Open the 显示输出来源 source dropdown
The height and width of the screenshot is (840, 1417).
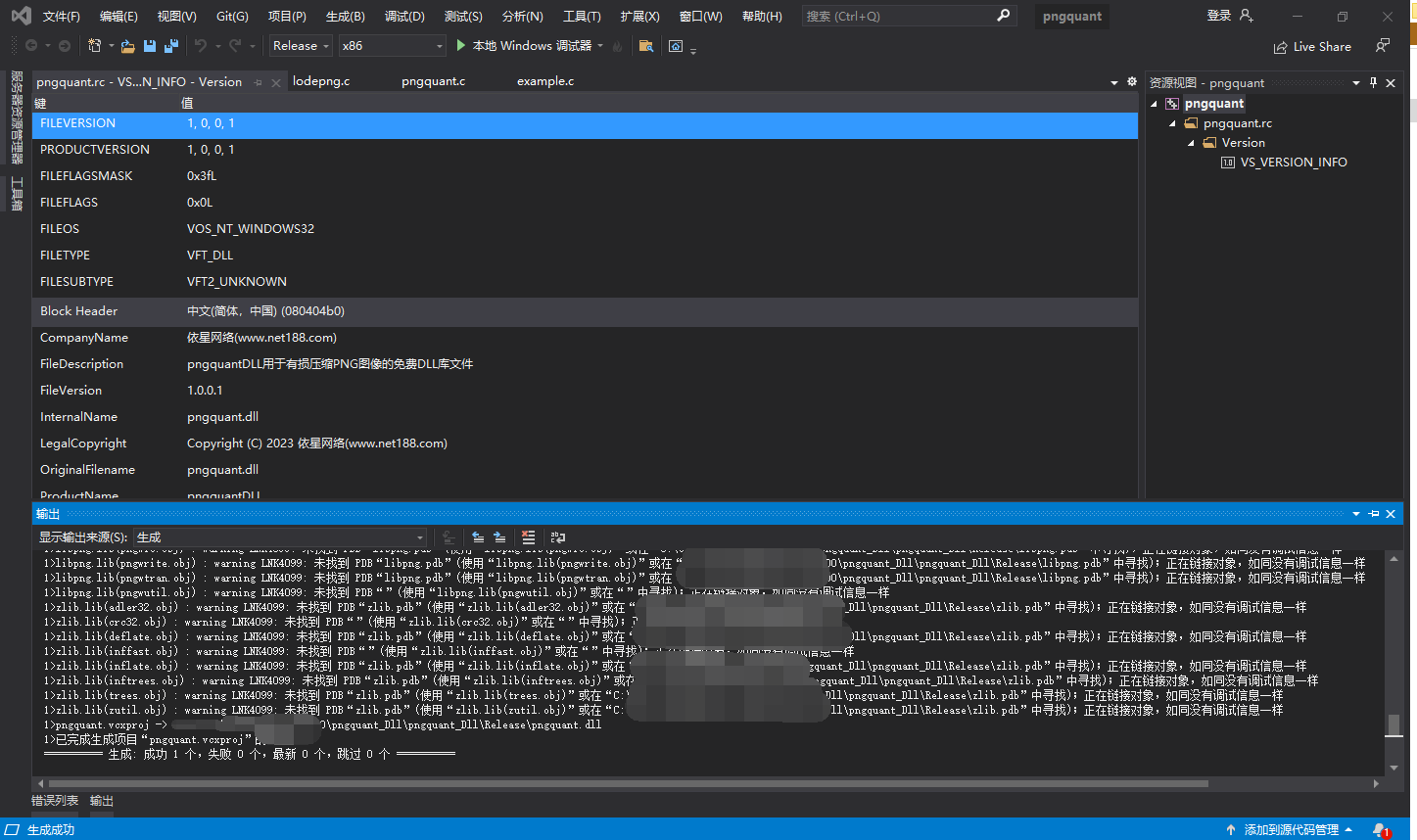point(279,537)
